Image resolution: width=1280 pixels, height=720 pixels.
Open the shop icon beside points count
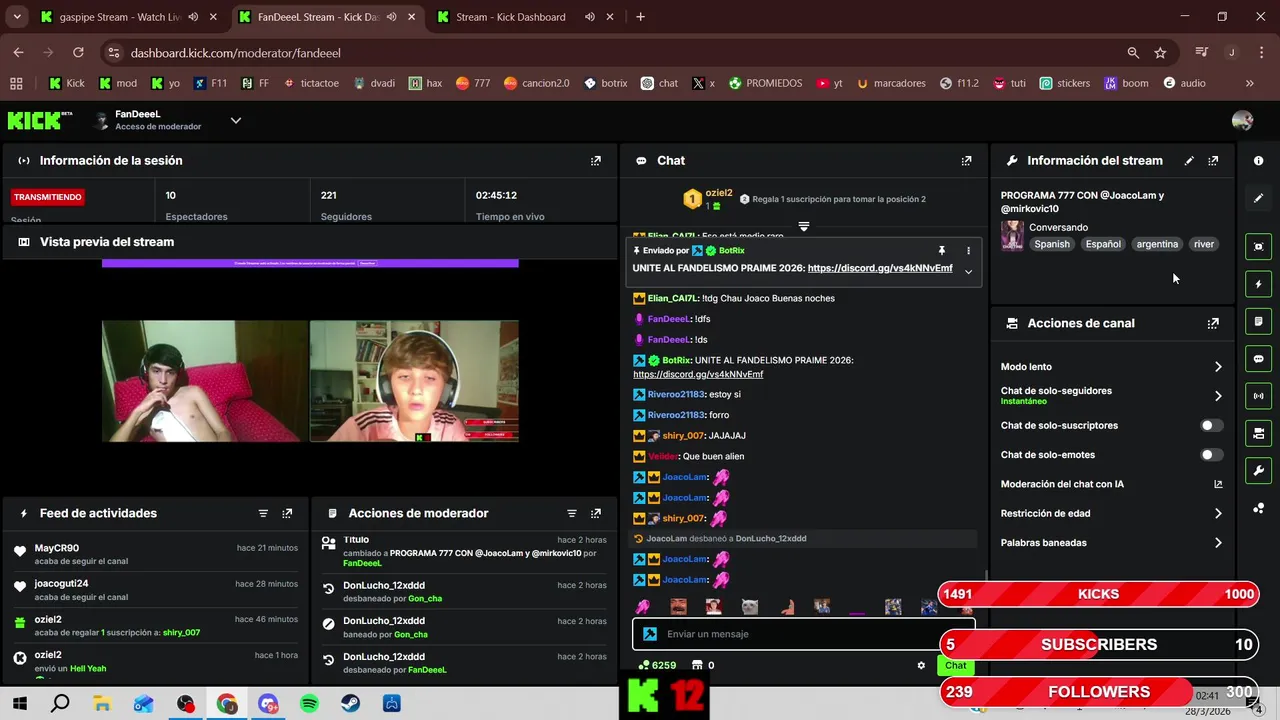click(698, 665)
